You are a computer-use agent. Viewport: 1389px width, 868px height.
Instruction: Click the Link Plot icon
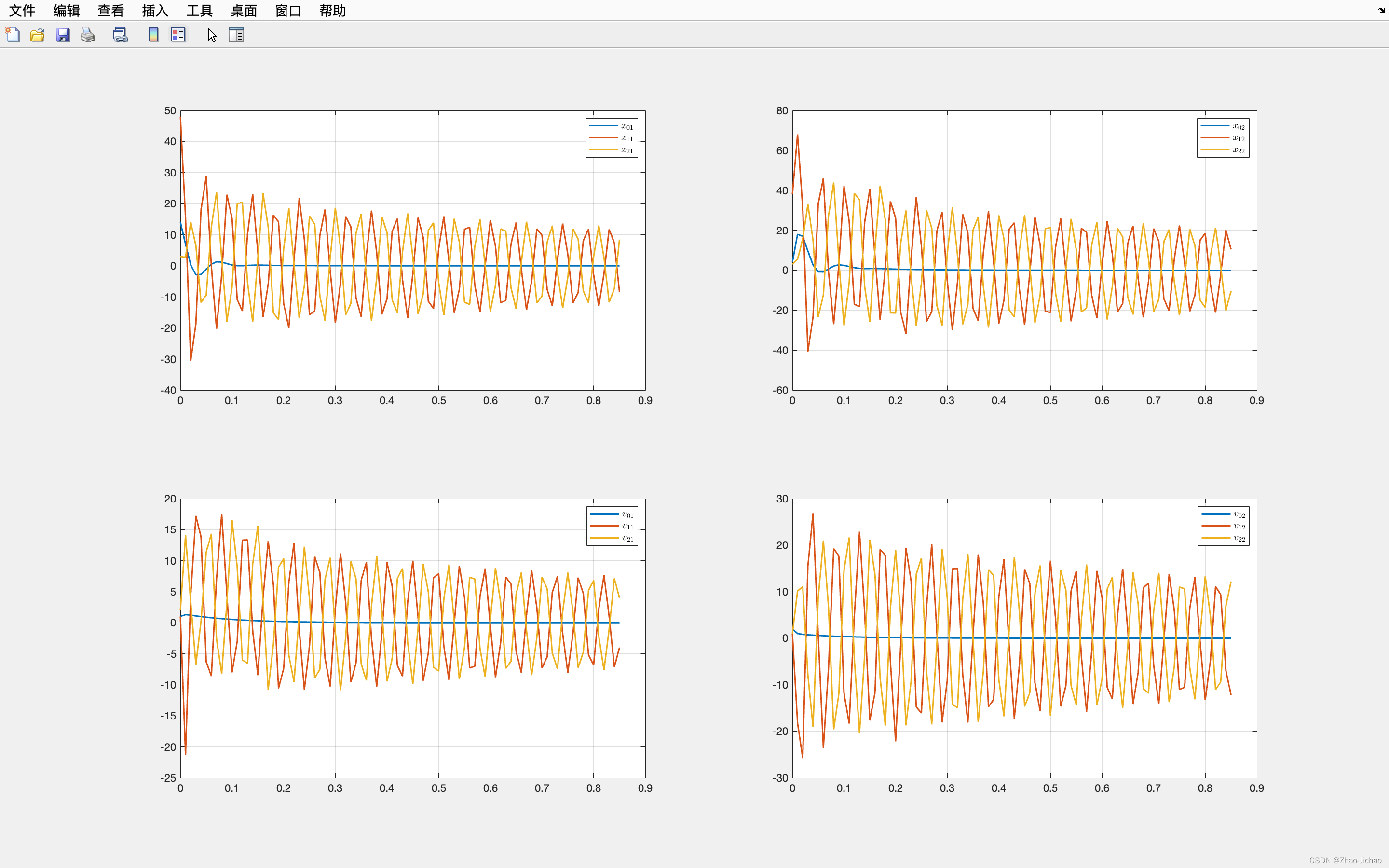pos(120,35)
